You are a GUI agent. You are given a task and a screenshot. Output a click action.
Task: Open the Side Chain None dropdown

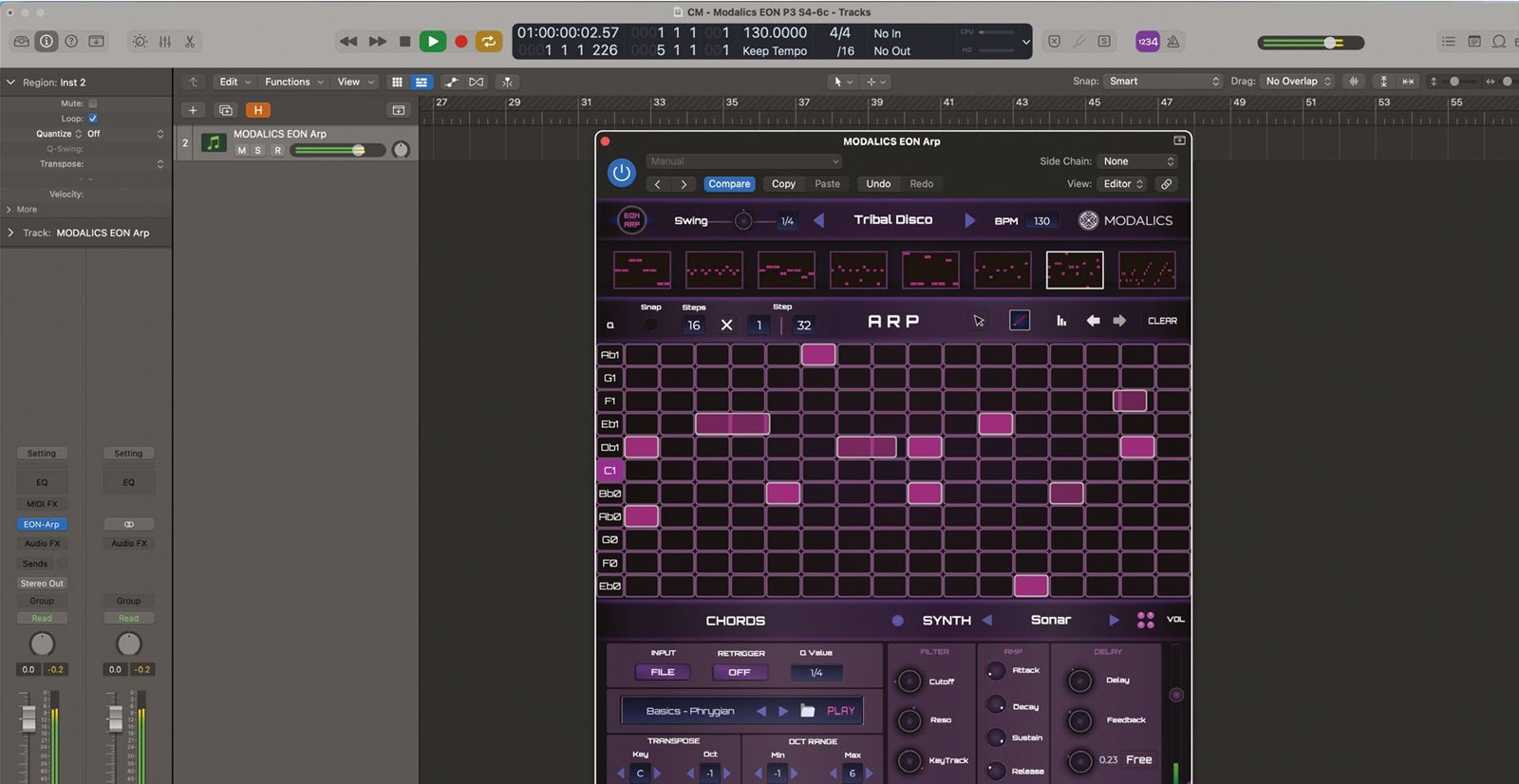point(1137,161)
